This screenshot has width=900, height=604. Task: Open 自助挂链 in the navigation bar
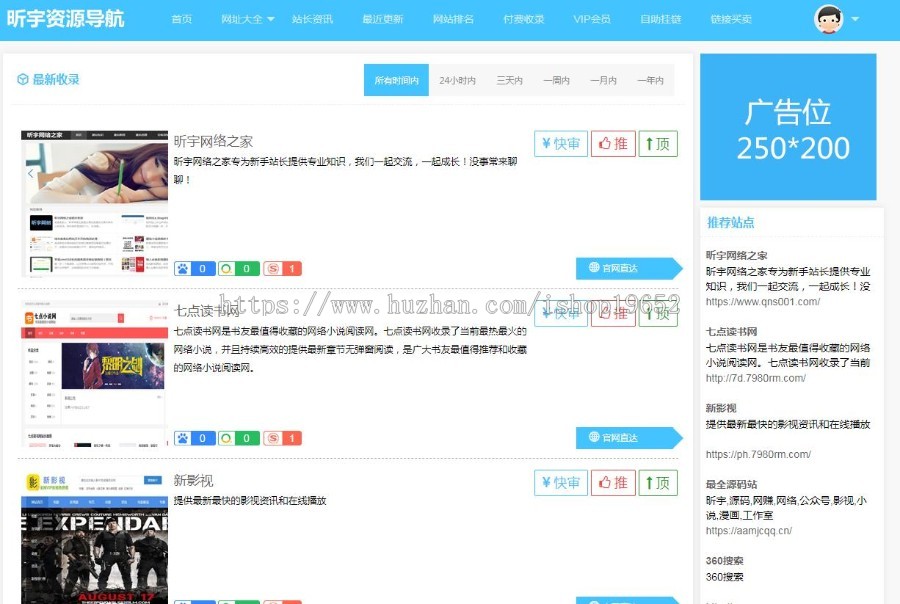pos(661,19)
